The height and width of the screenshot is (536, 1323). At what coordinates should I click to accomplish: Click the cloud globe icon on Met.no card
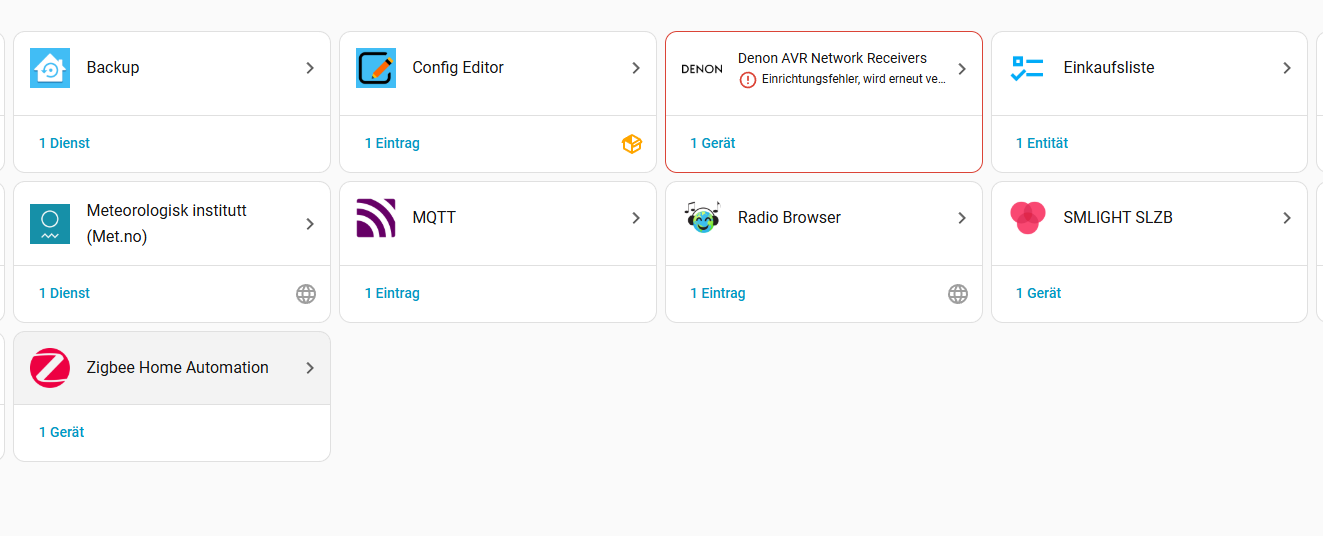[306, 294]
